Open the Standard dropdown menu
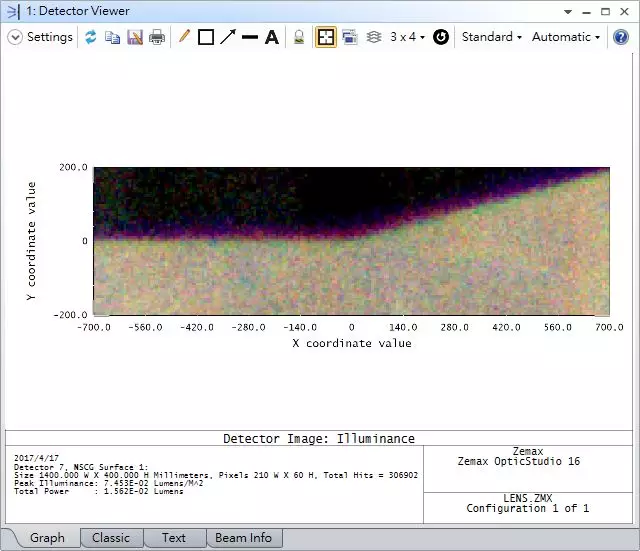 pyautogui.click(x=492, y=37)
